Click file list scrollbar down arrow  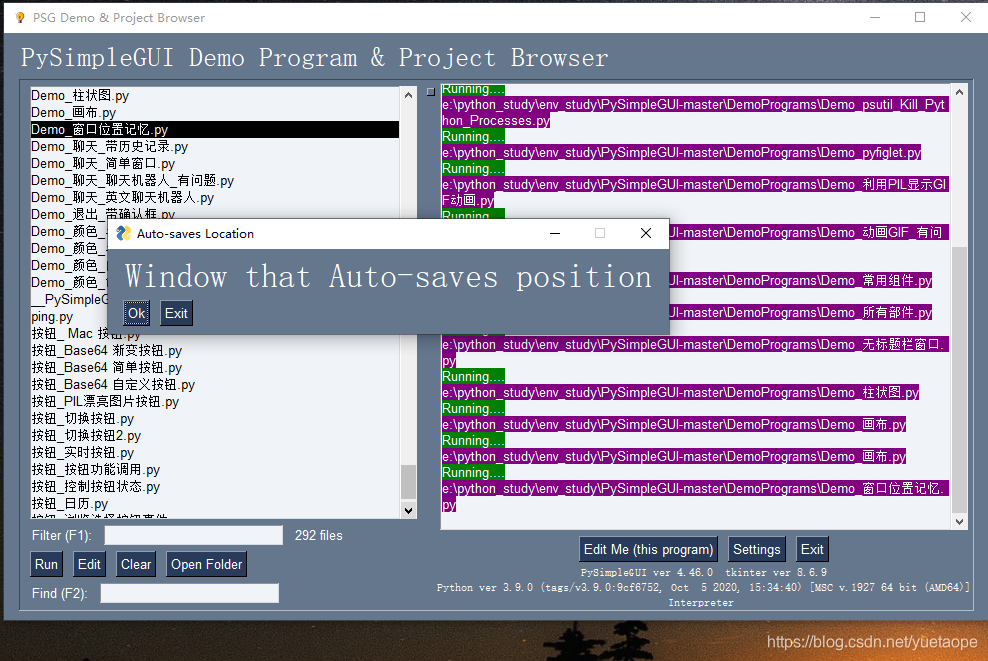click(408, 510)
